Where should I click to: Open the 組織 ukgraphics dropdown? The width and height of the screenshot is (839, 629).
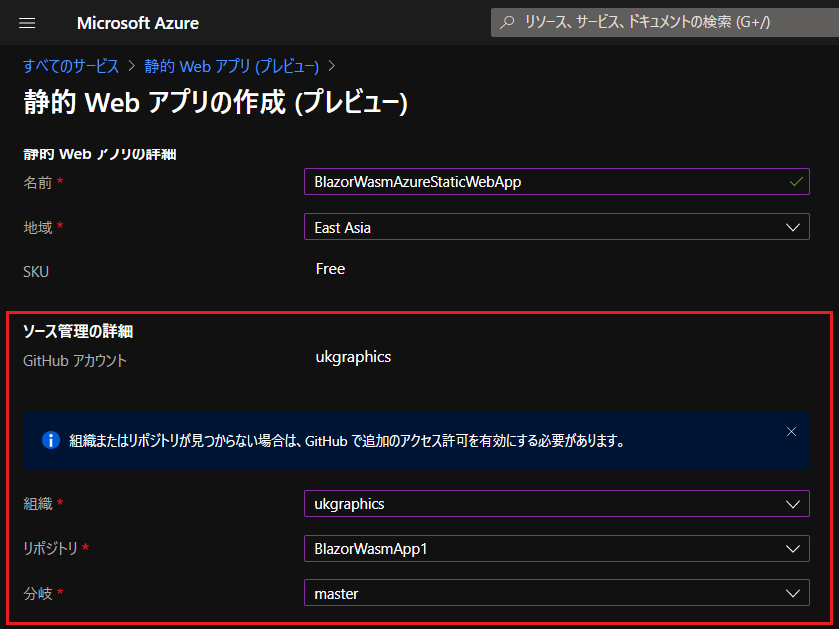pyautogui.click(x=556, y=504)
